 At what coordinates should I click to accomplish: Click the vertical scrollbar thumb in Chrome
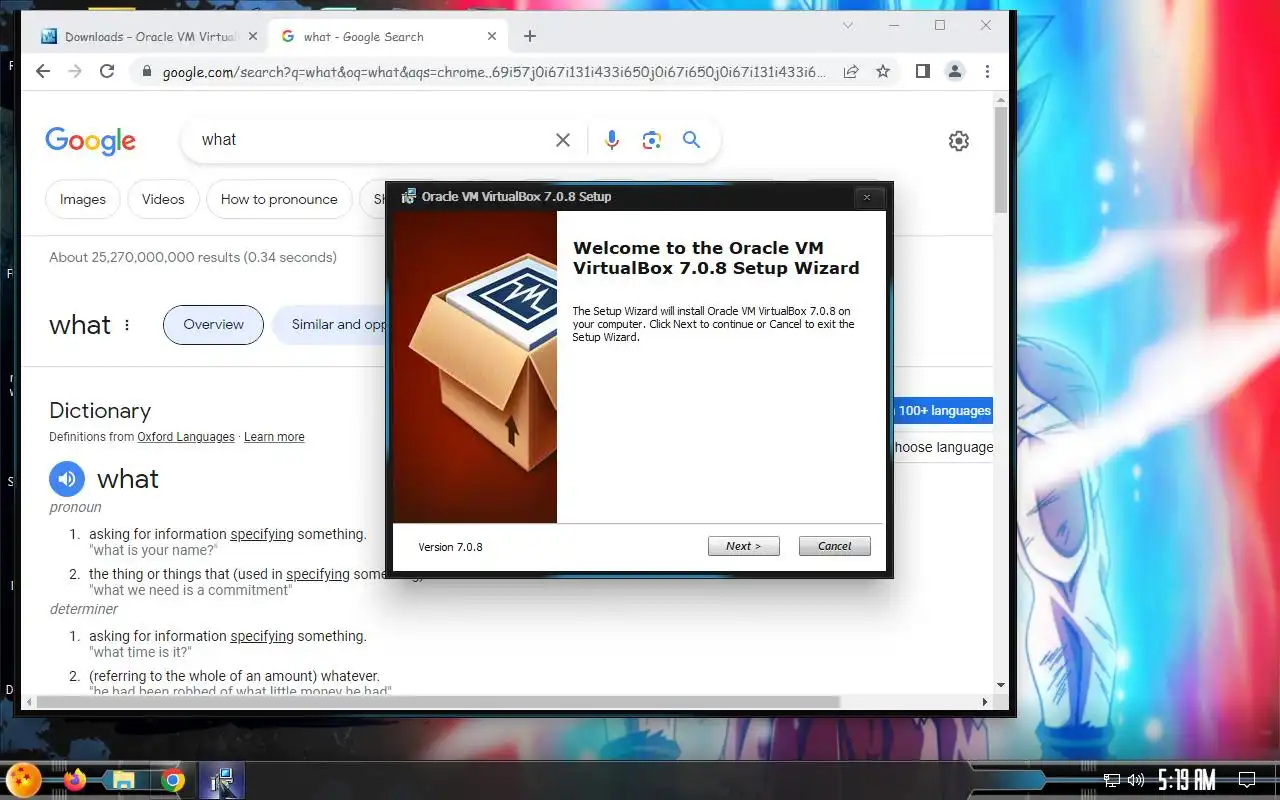tap(1001, 160)
